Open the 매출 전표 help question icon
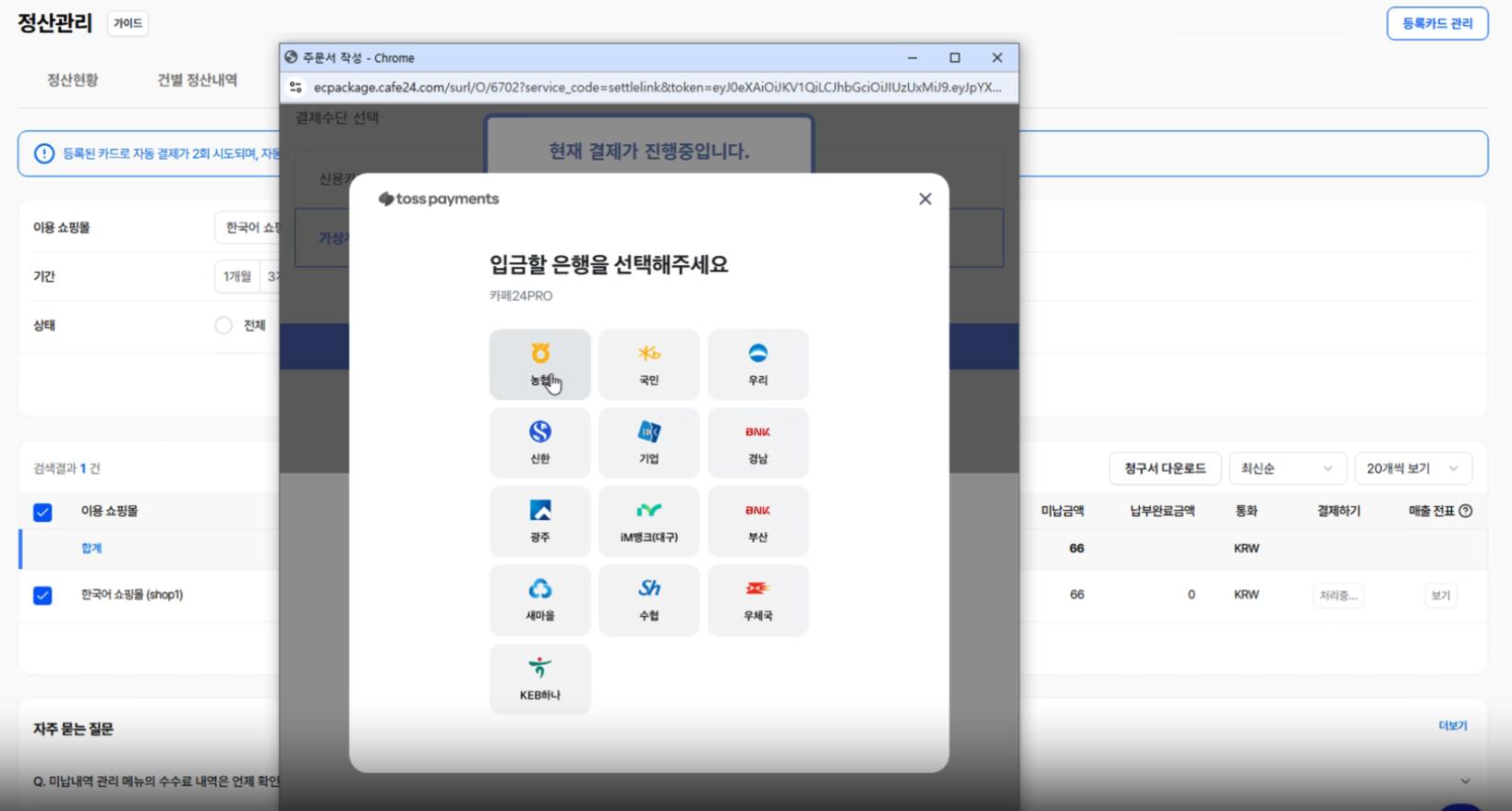Image resolution: width=1512 pixels, height=811 pixels. coord(1465,511)
